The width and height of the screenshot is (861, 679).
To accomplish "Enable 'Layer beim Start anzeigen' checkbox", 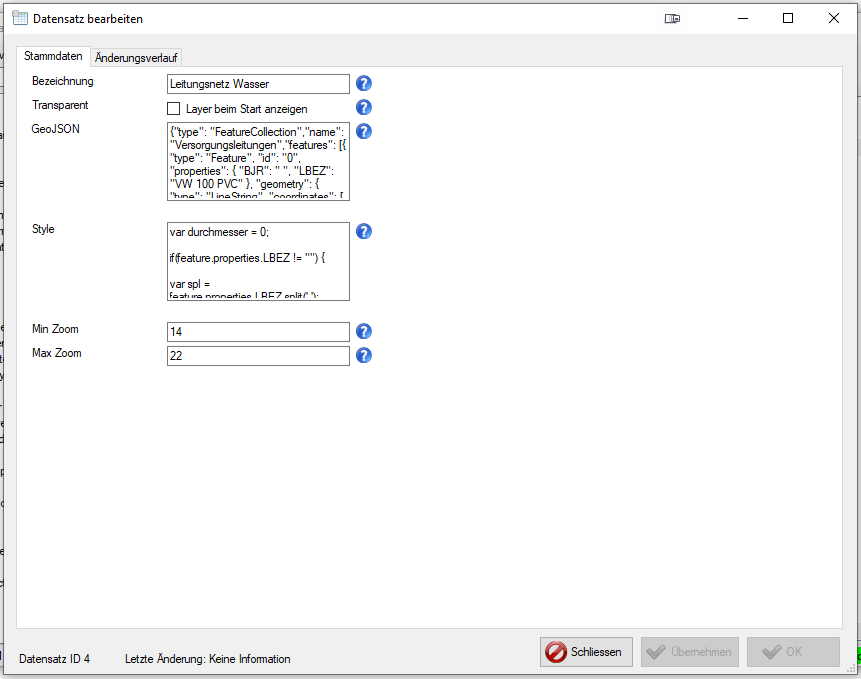I will point(174,108).
